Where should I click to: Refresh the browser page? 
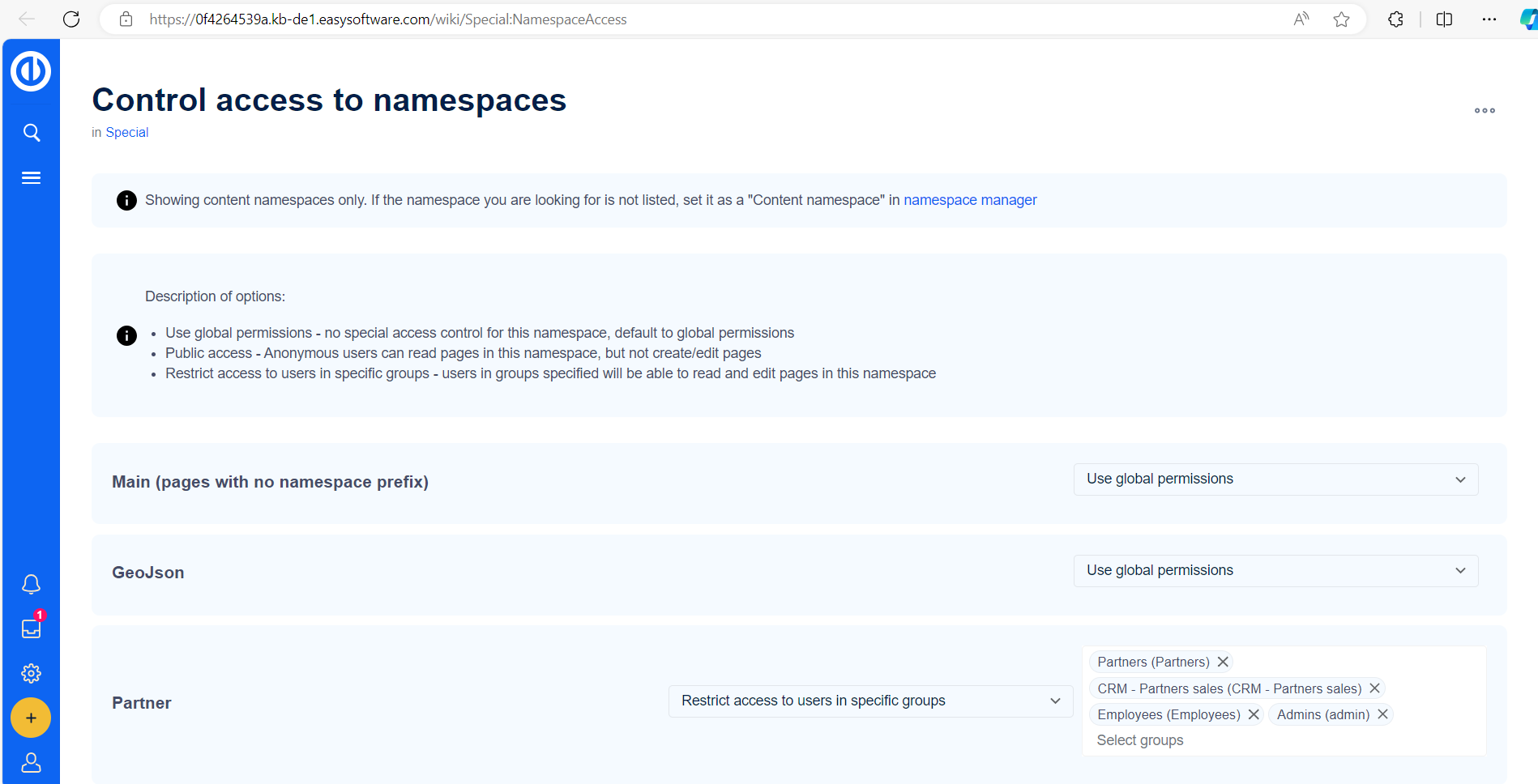point(71,19)
